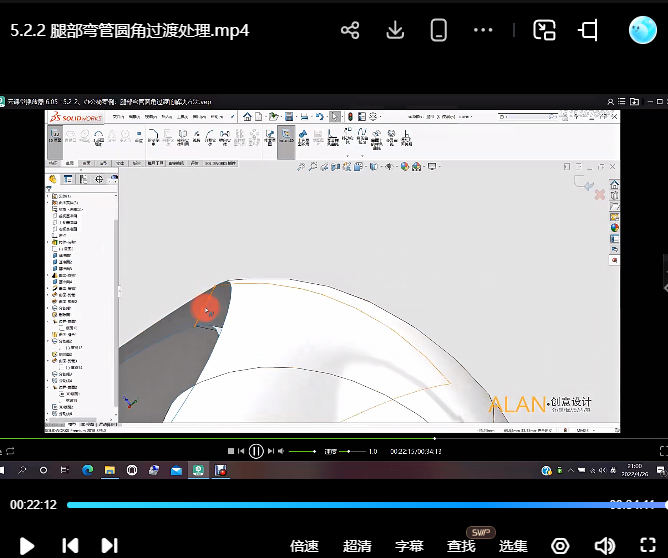668x558 pixels.
Task: Mute audio via the speaker icon
Action: 604,546
